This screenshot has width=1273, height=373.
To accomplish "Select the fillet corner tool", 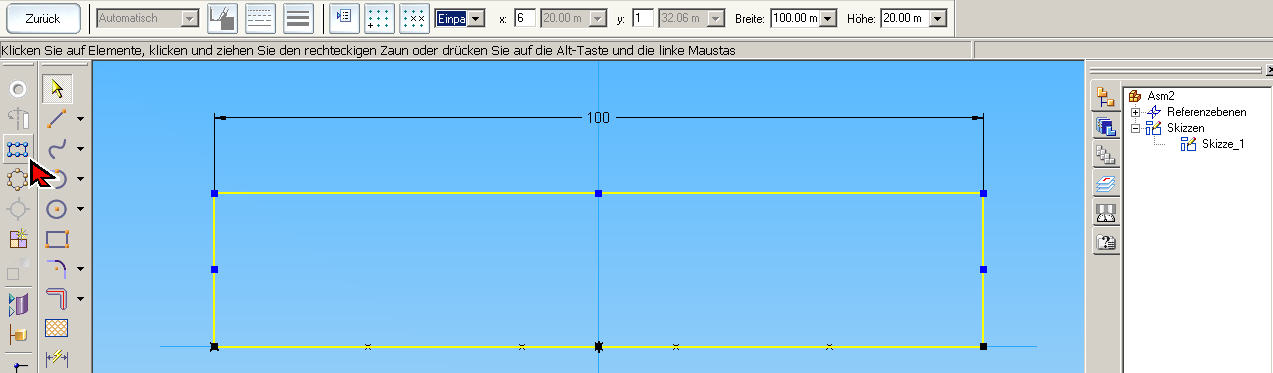I will 57,269.
